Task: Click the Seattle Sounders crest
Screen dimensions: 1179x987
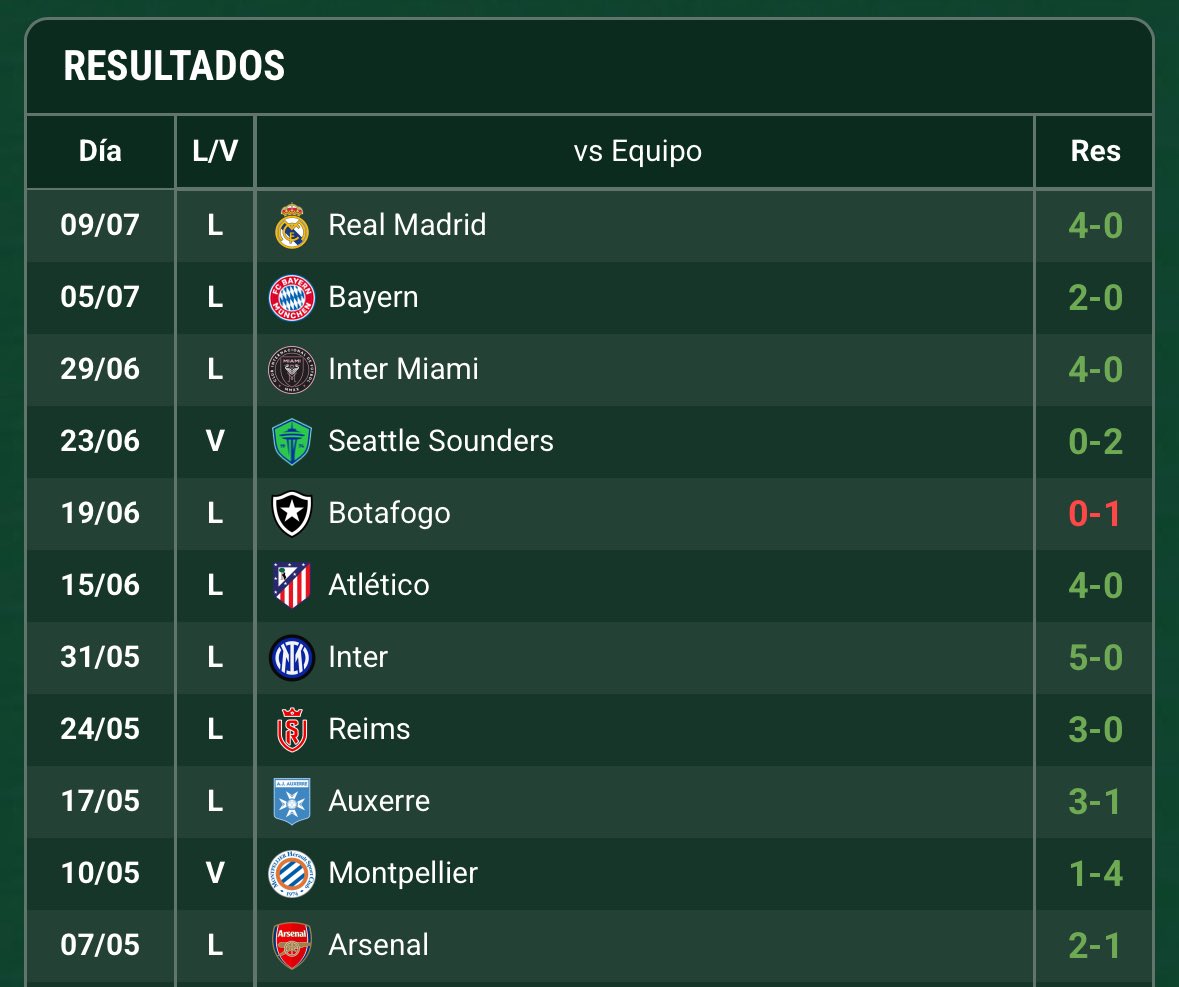Action: tap(292, 442)
